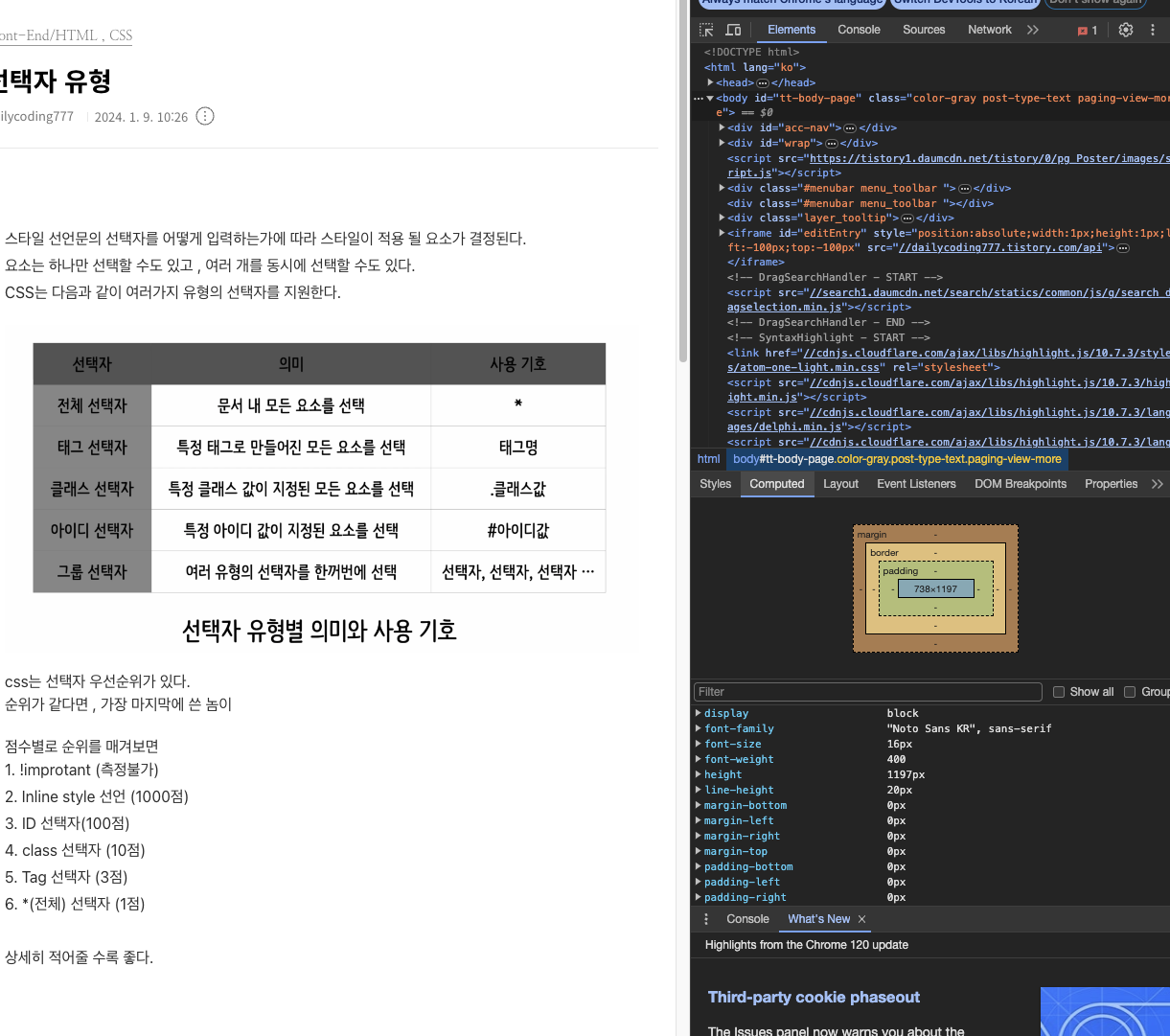Select the What's New drawer tab
1170x1036 pixels.
coord(818,919)
